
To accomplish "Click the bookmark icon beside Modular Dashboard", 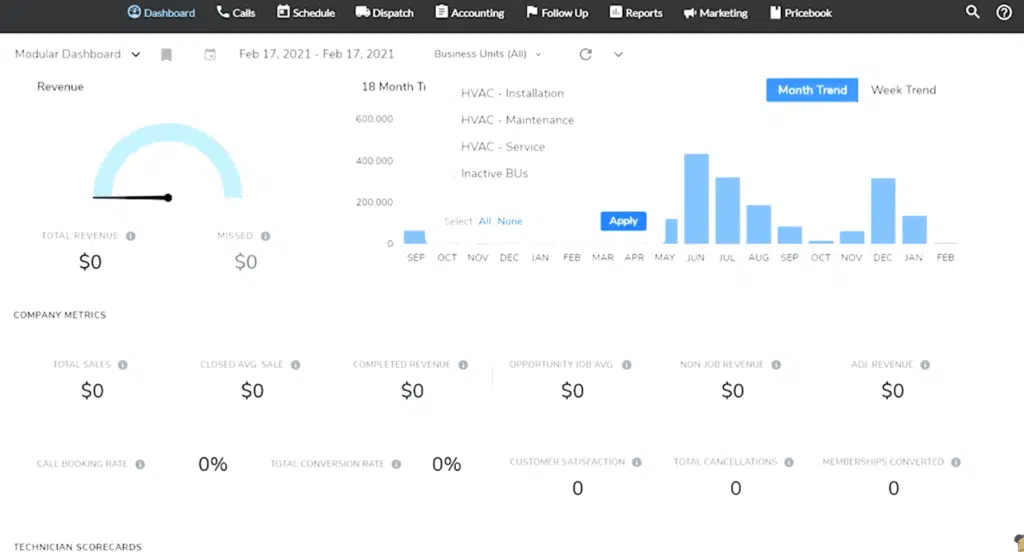I will (x=166, y=55).
